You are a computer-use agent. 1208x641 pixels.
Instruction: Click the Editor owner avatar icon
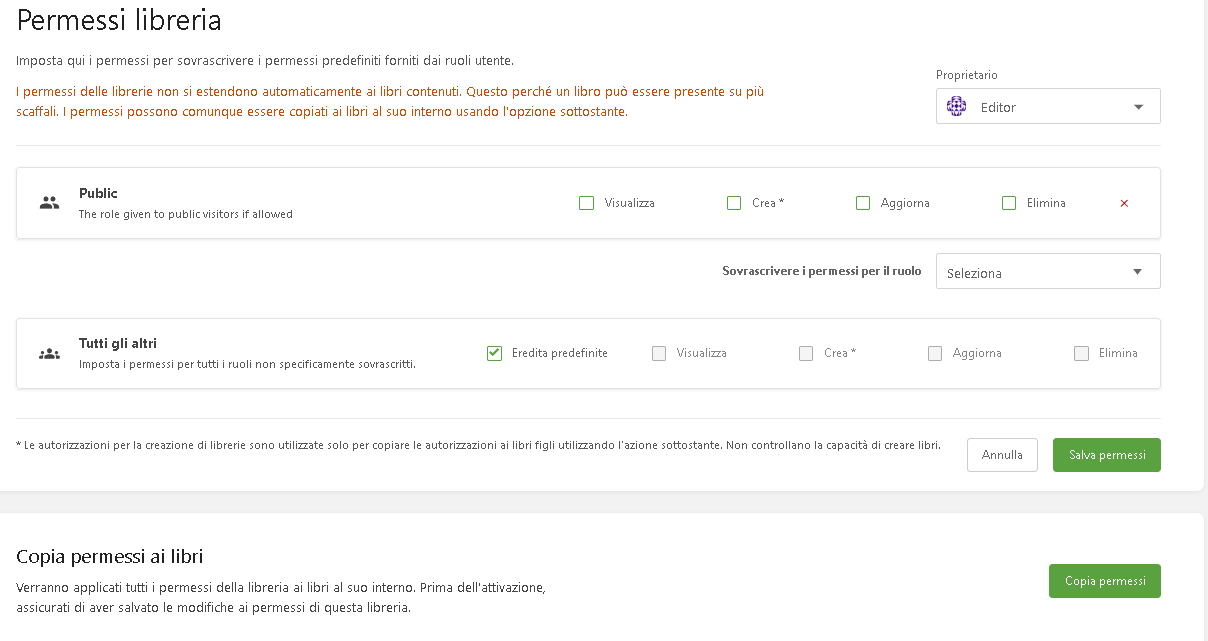click(x=957, y=107)
